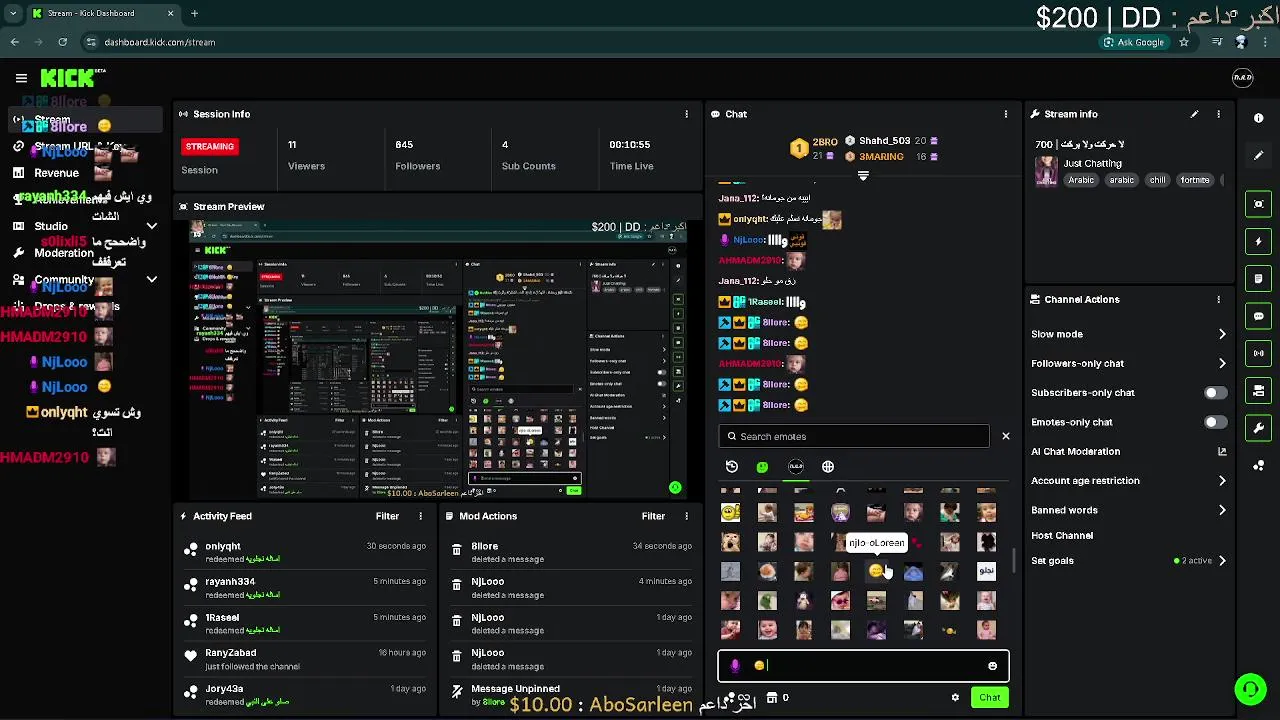Expand Banned words settings
The image size is (1280, 720).
[x=1129, y=510]
